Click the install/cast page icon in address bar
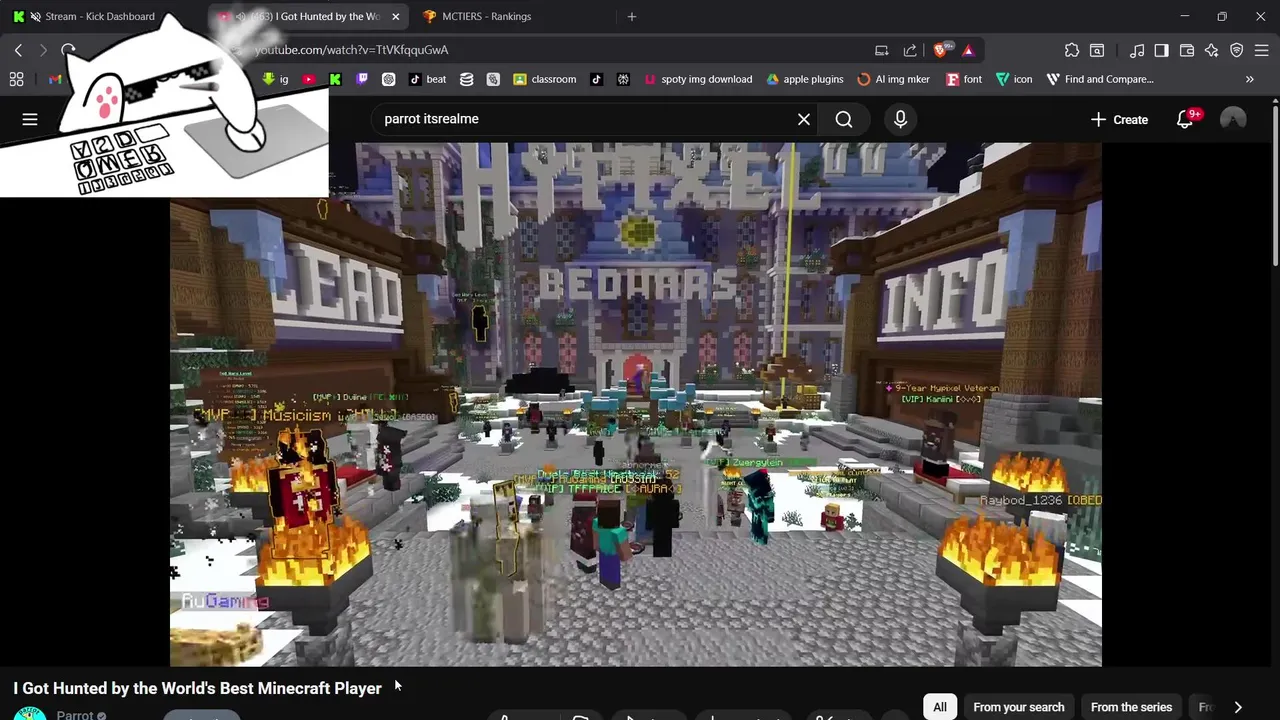The image size is (1280, 720). click(x=881, y=50)
